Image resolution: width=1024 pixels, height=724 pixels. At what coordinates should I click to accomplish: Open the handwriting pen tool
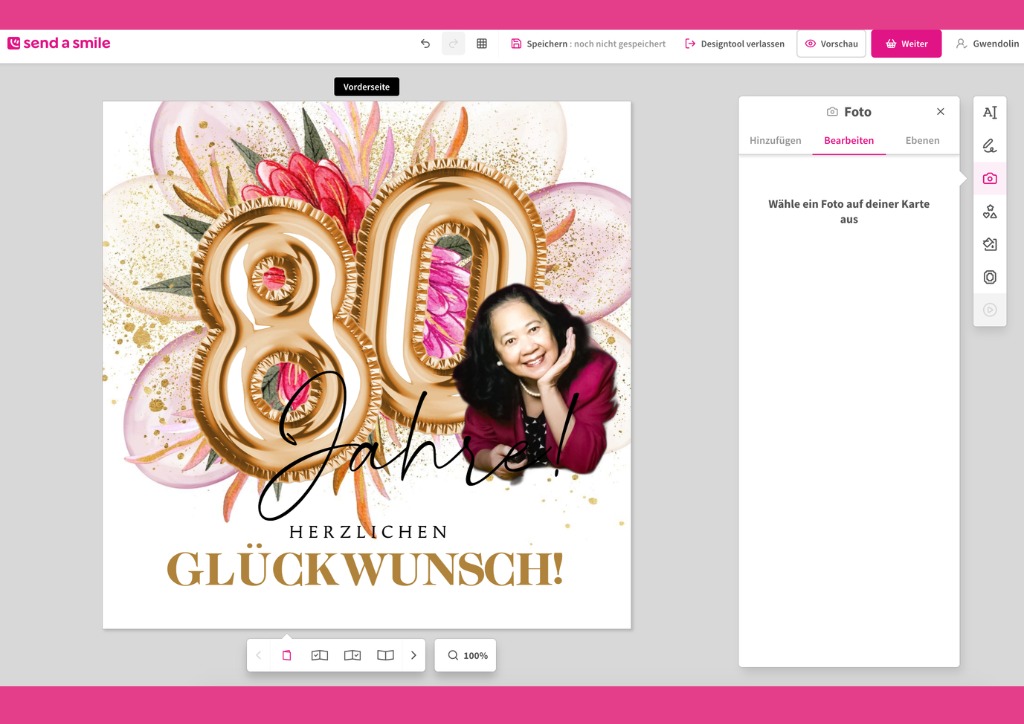pos(989,145)
